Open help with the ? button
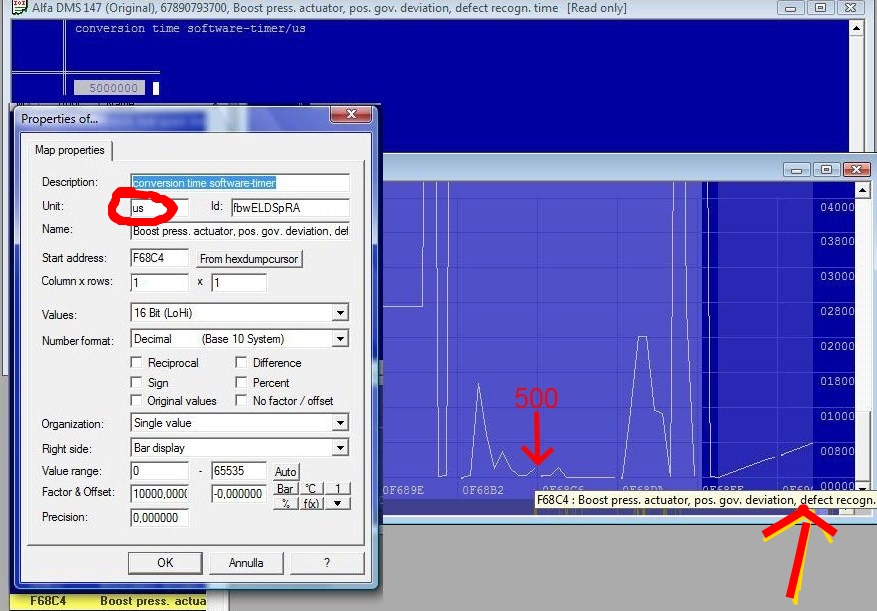 coord(327,563)
